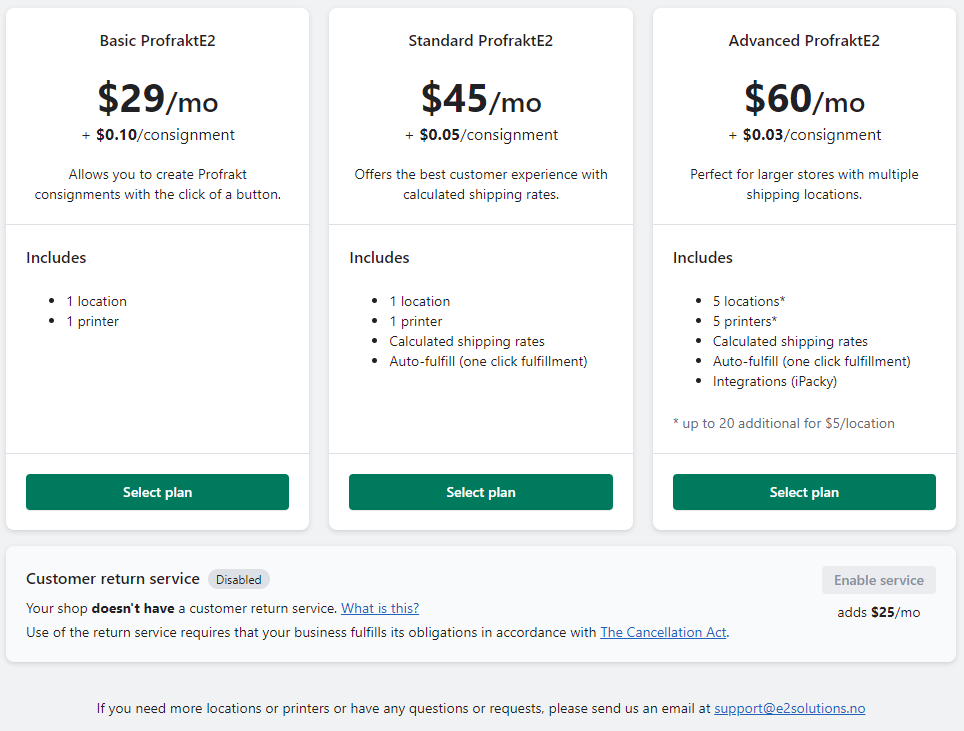Click the support@e2solutions.no email link
964x731 pixels.
(789, 708)
